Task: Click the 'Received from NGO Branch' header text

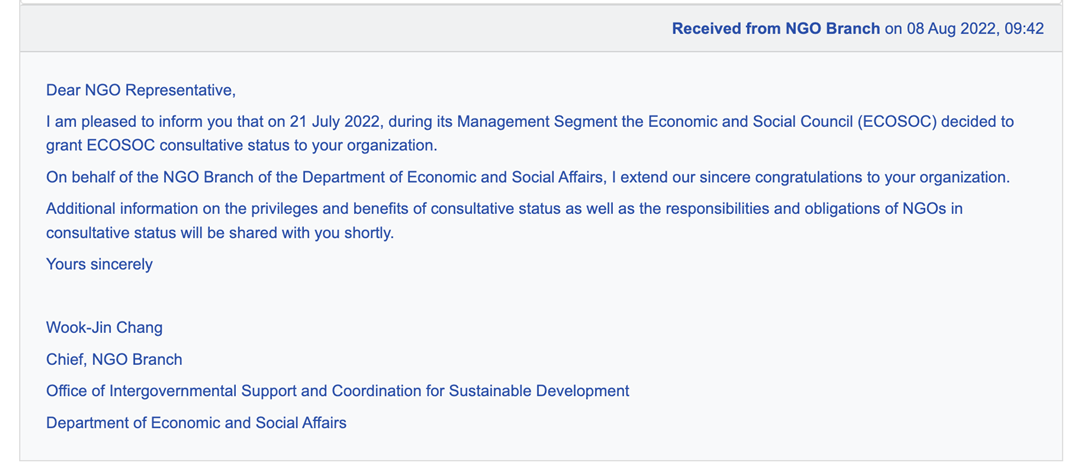Action: (776, 29)
